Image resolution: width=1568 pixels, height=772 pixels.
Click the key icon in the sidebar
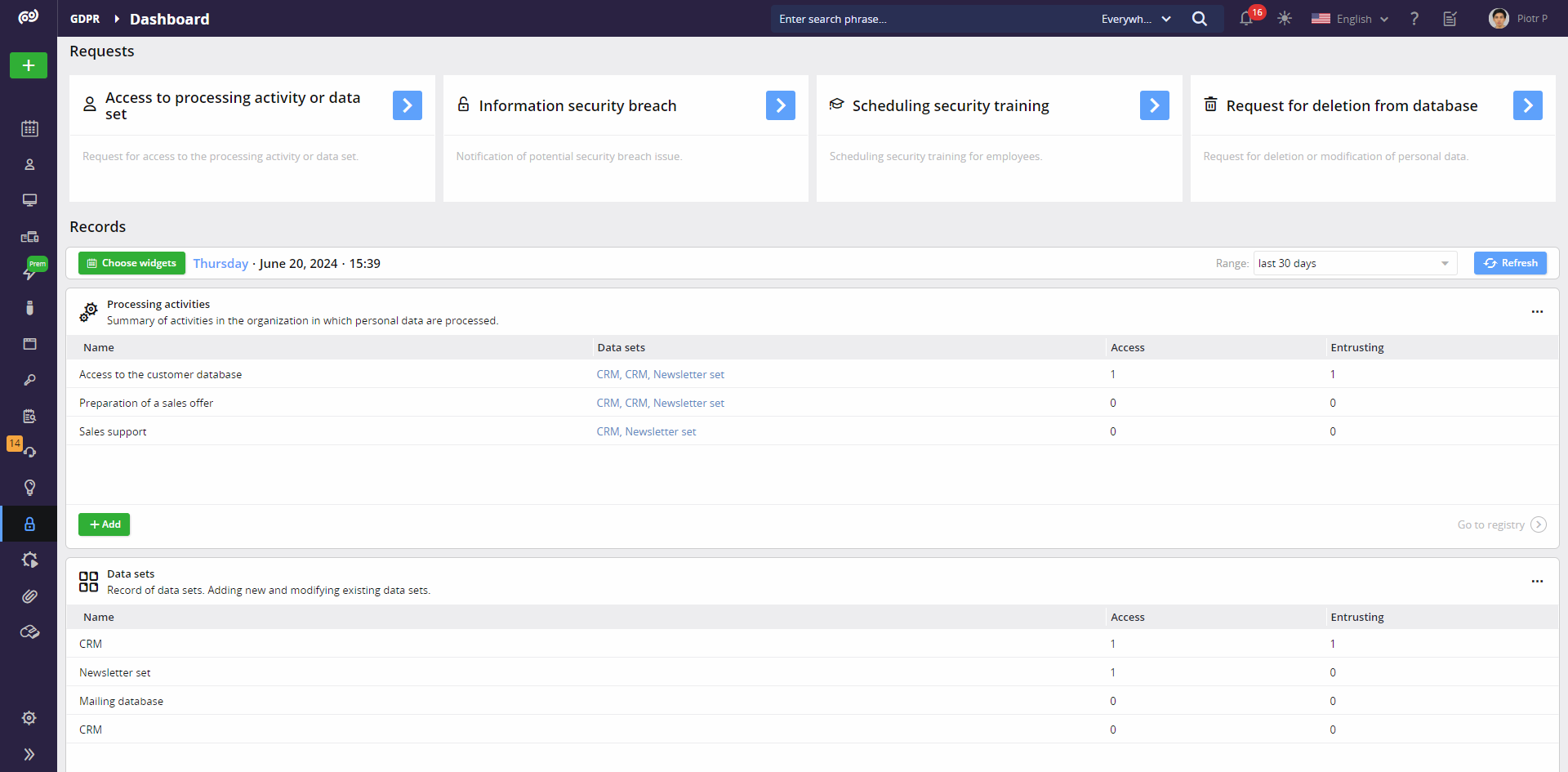tap(29, 380)
